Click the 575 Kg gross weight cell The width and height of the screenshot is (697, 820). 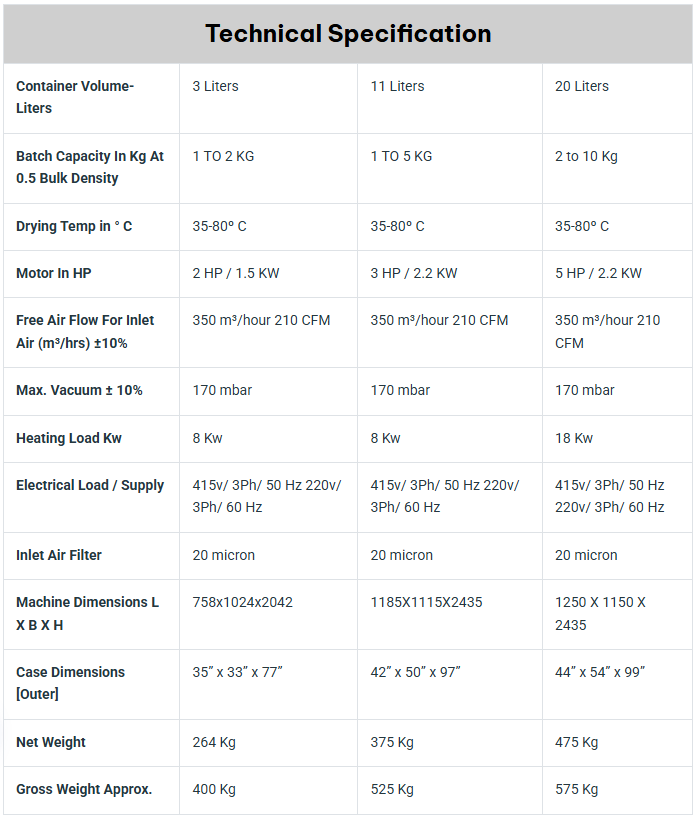click(x=577, y=789)
